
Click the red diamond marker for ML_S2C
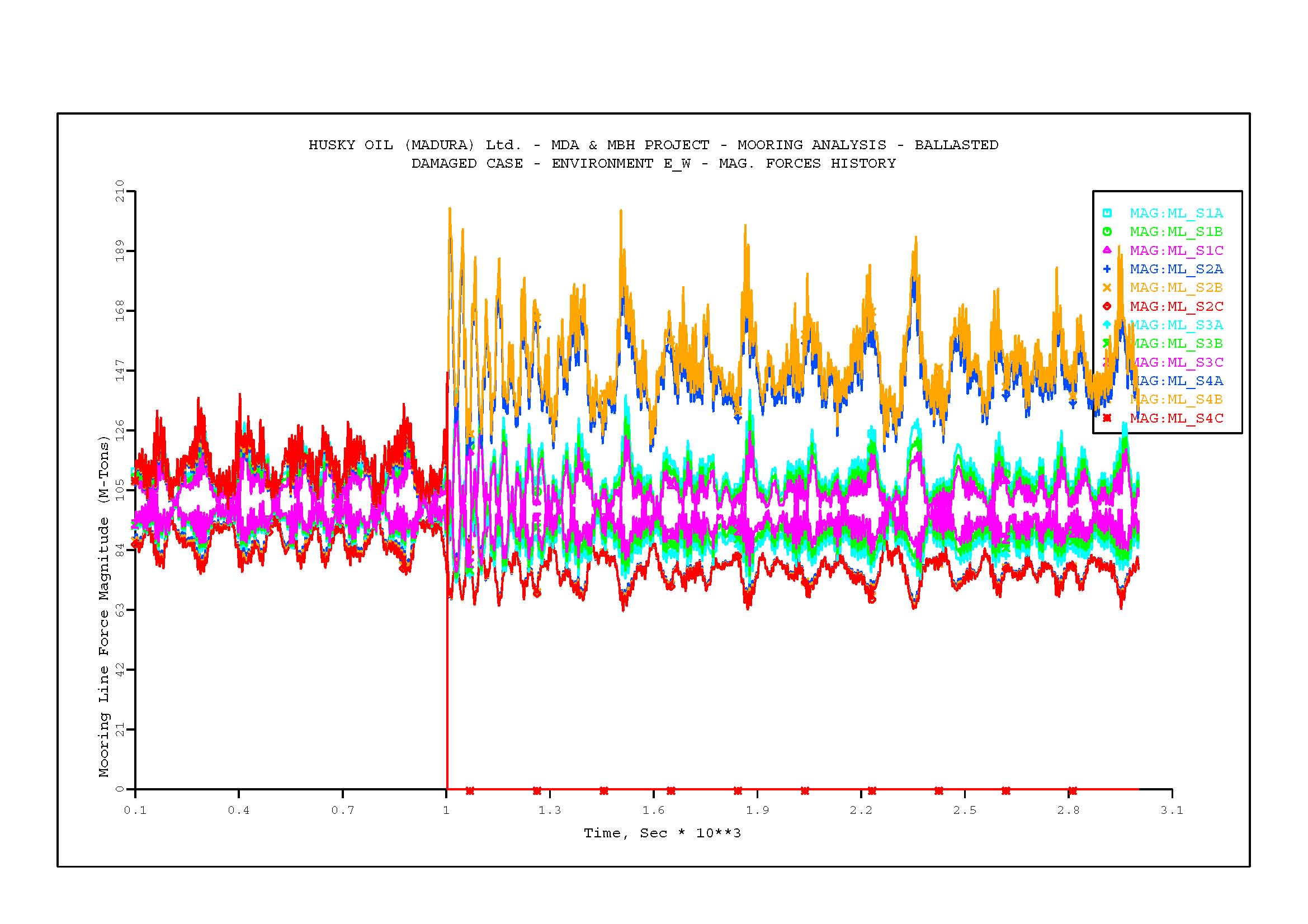click(1106, 306)
